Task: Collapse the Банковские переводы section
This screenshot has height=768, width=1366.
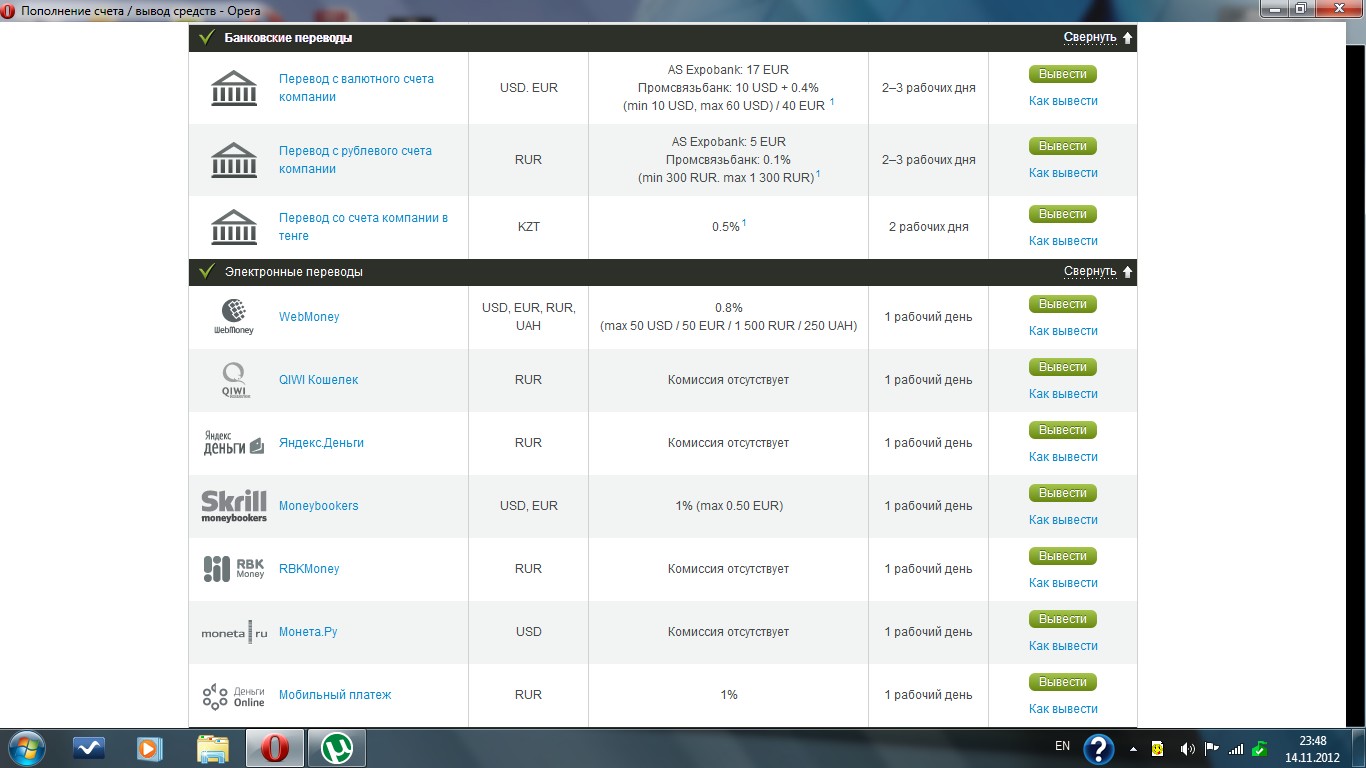Action: [x=1098, y=38]
